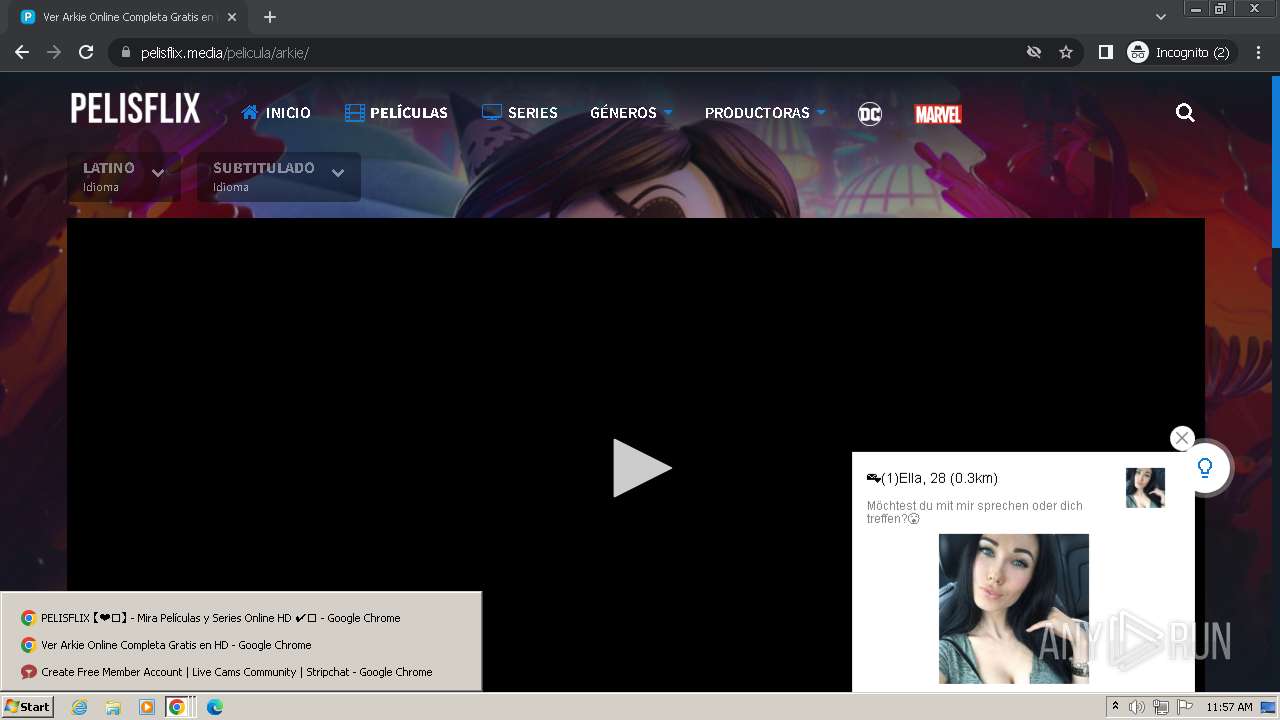Click the site lock icon

coord(125,52)
